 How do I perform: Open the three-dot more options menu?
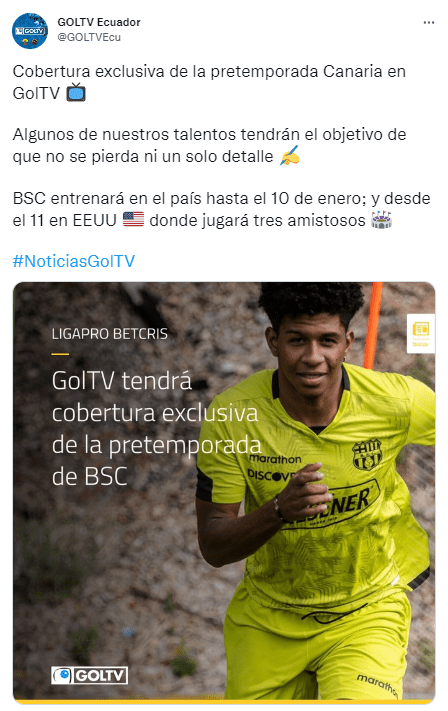pos(429,23)
